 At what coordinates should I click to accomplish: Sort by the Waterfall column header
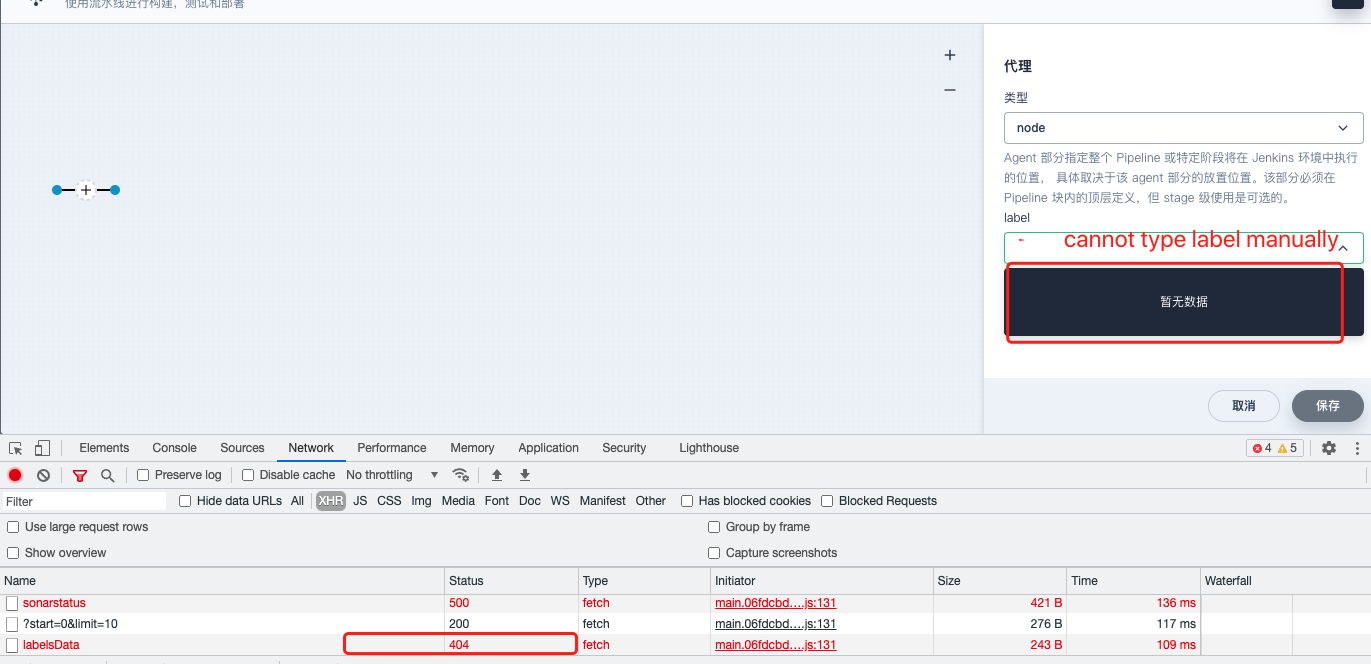point(1285,581)
